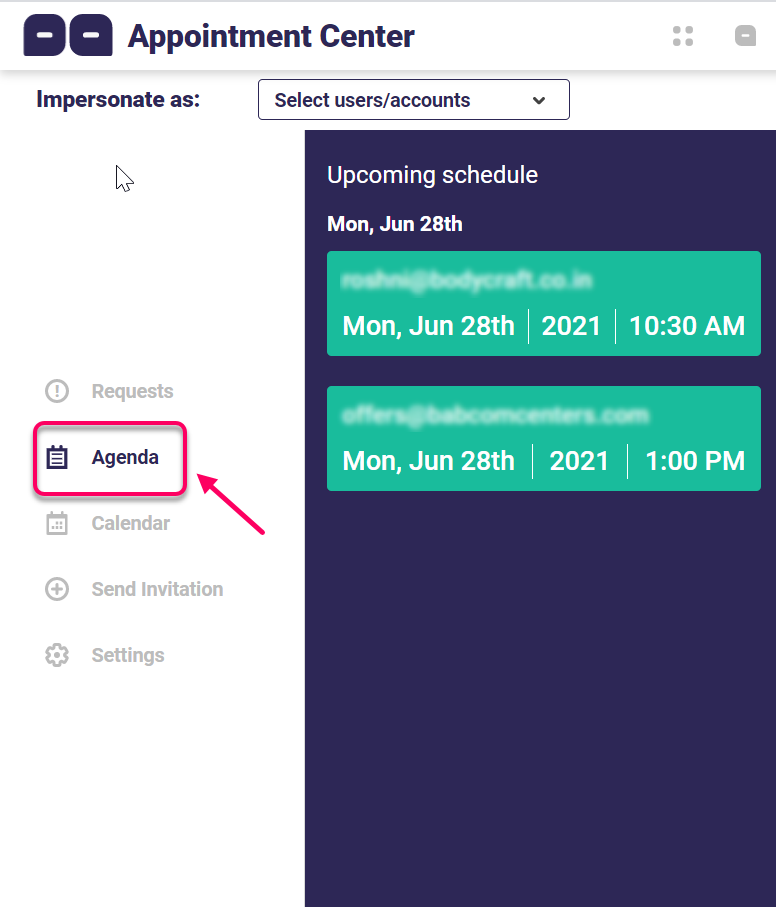The width and height of the screenshot is (776, 907).
Task: Select the Agenda menu item
Action: point(125,458)
